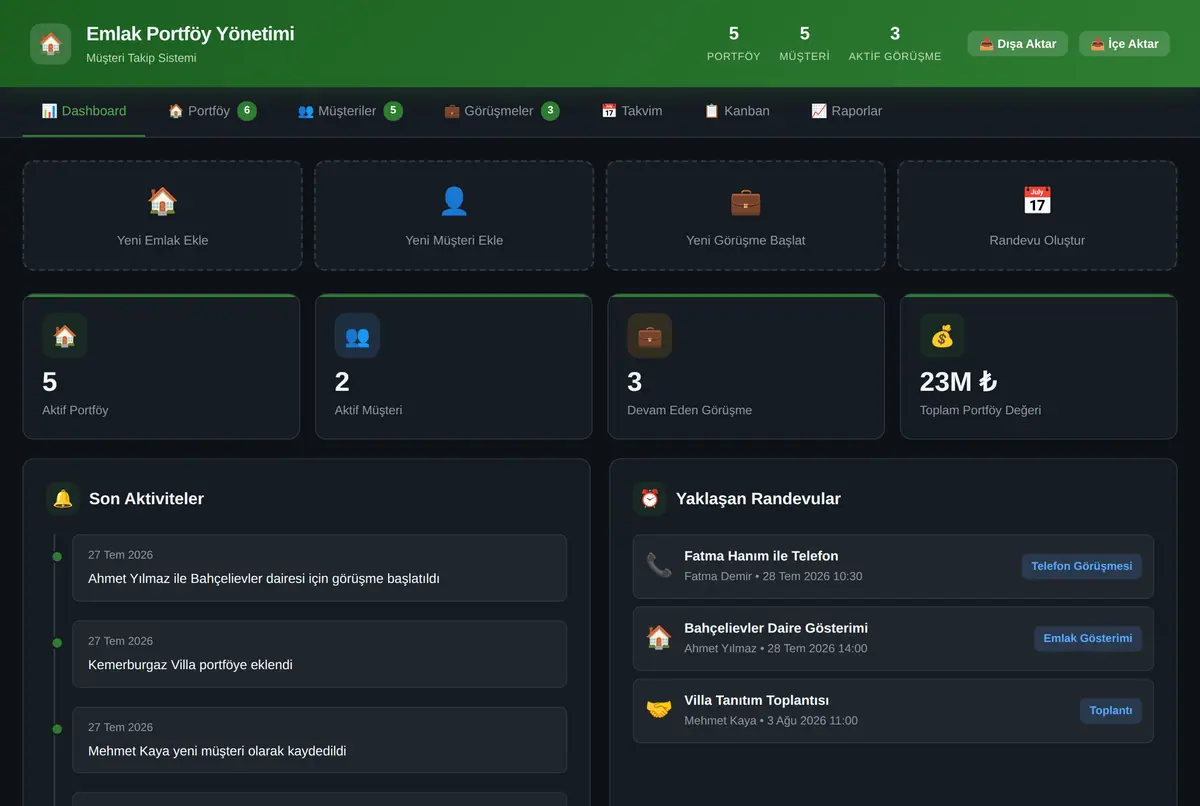1200x806 pixels.
Task: Click the PORTFÖY counter in header
Action: pos(734,44)
